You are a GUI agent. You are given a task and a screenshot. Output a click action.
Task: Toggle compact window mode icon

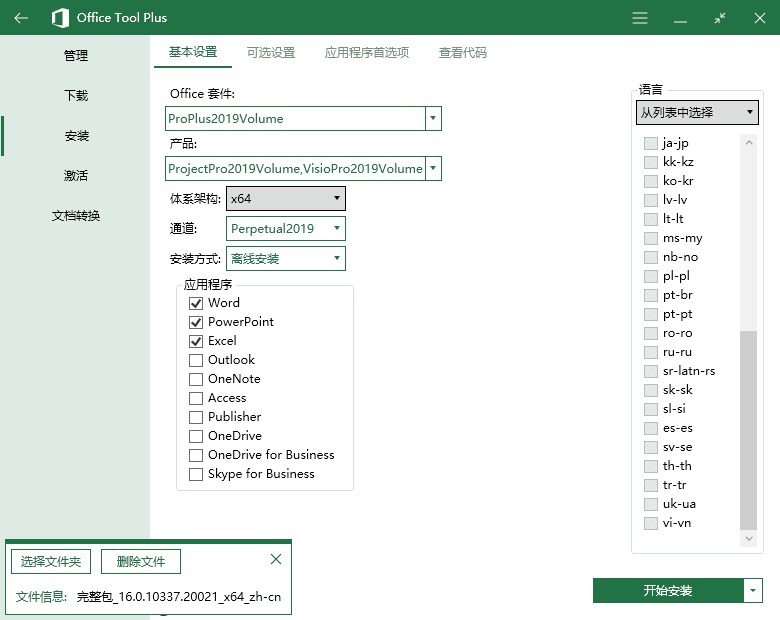pos(720,18)
